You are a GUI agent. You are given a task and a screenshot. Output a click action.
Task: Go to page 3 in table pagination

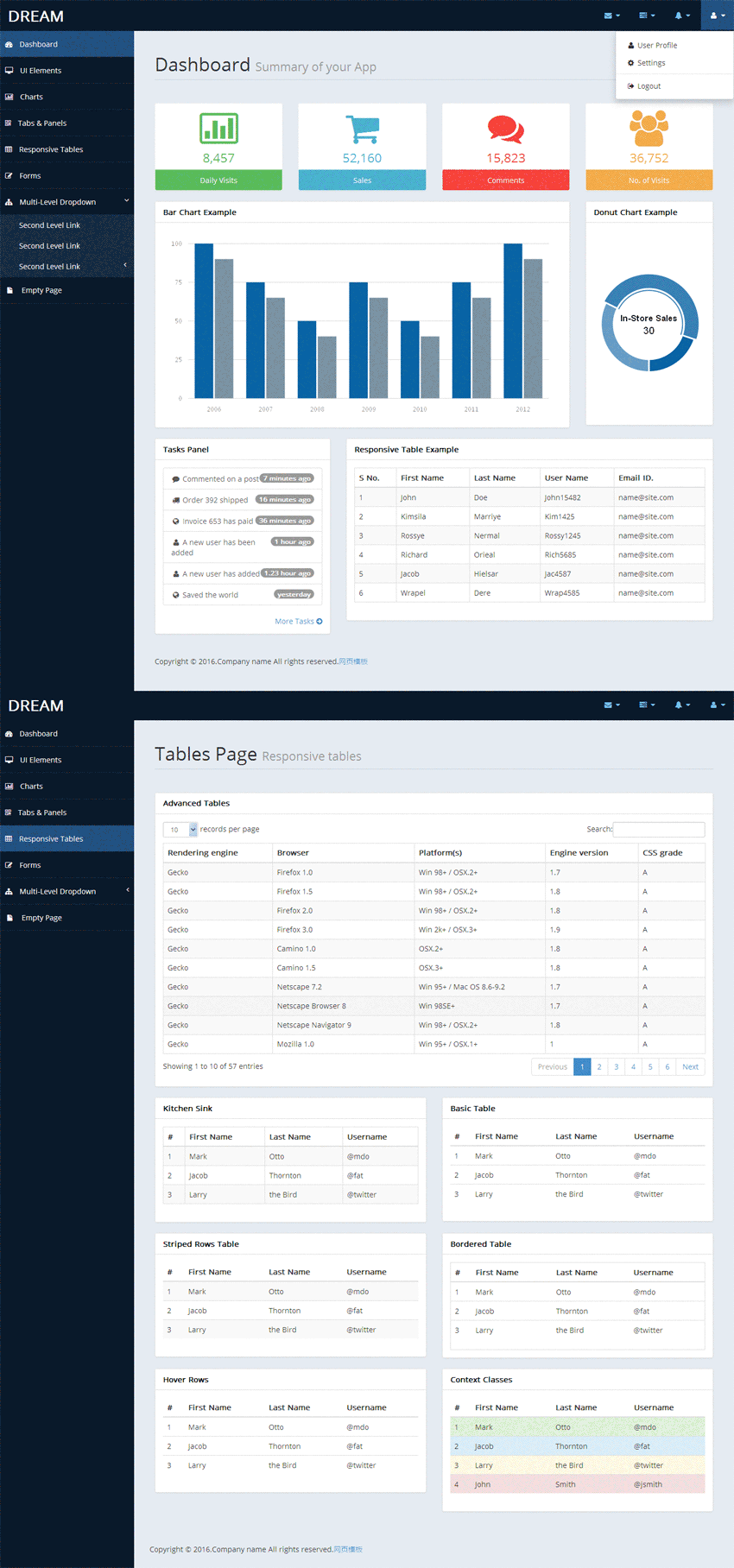(x=616, y=1067)
